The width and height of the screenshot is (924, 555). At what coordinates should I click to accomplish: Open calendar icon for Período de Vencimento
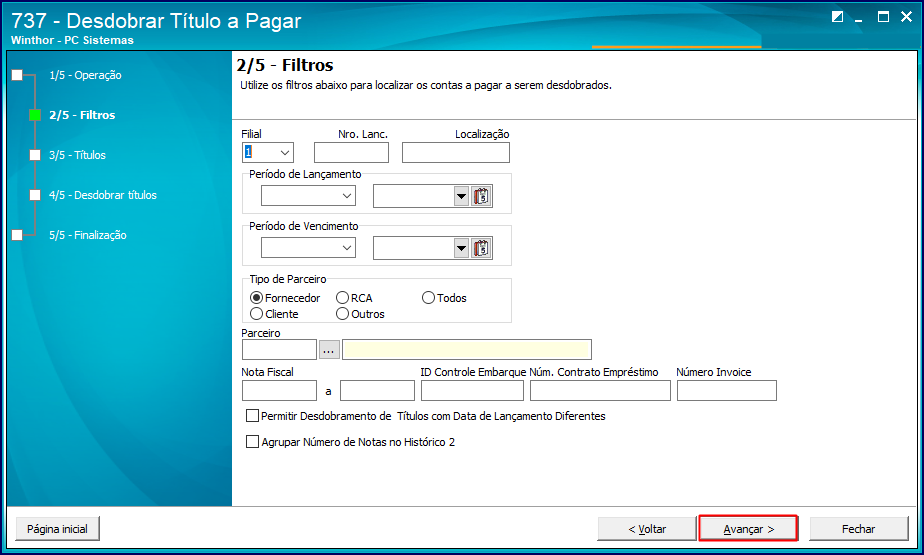tap(481, 248)
